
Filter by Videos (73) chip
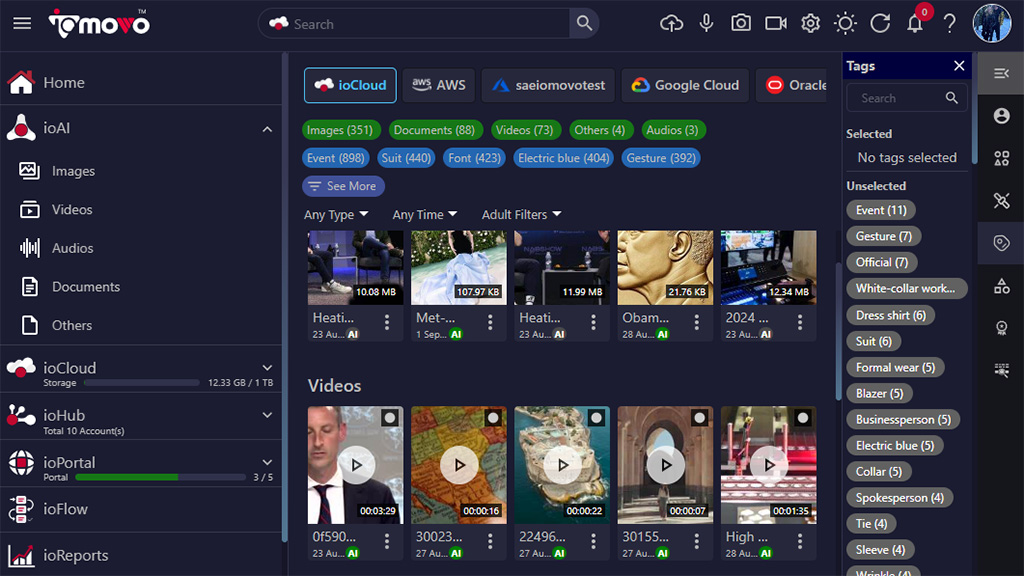pyautogui.click(x=524, y=130)
